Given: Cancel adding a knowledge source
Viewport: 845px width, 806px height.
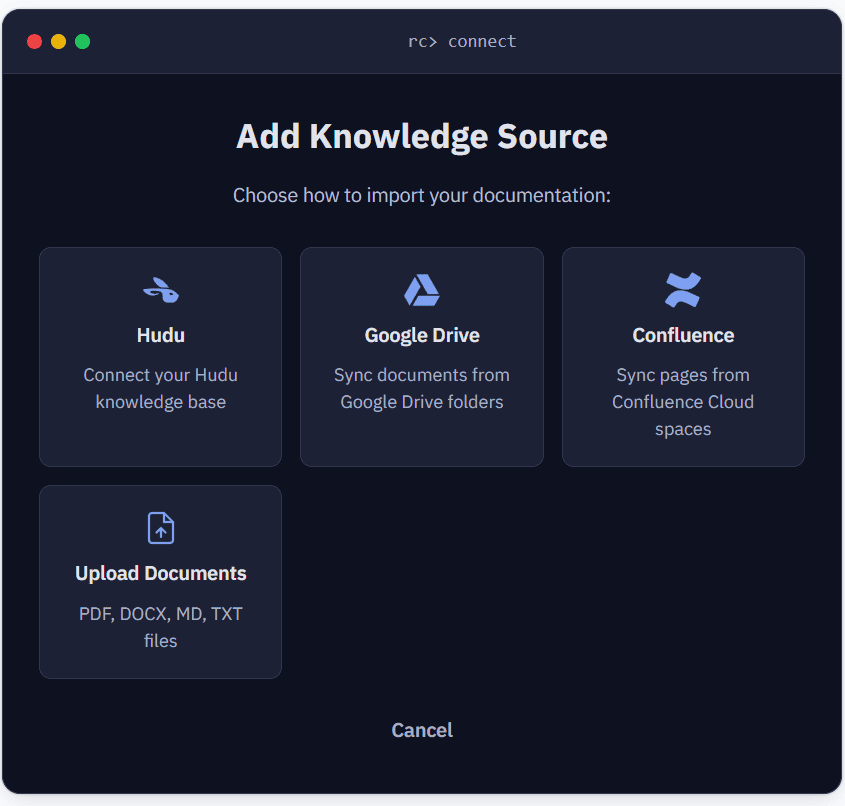Looking at the screenshot, I should (x=422, y=730).
